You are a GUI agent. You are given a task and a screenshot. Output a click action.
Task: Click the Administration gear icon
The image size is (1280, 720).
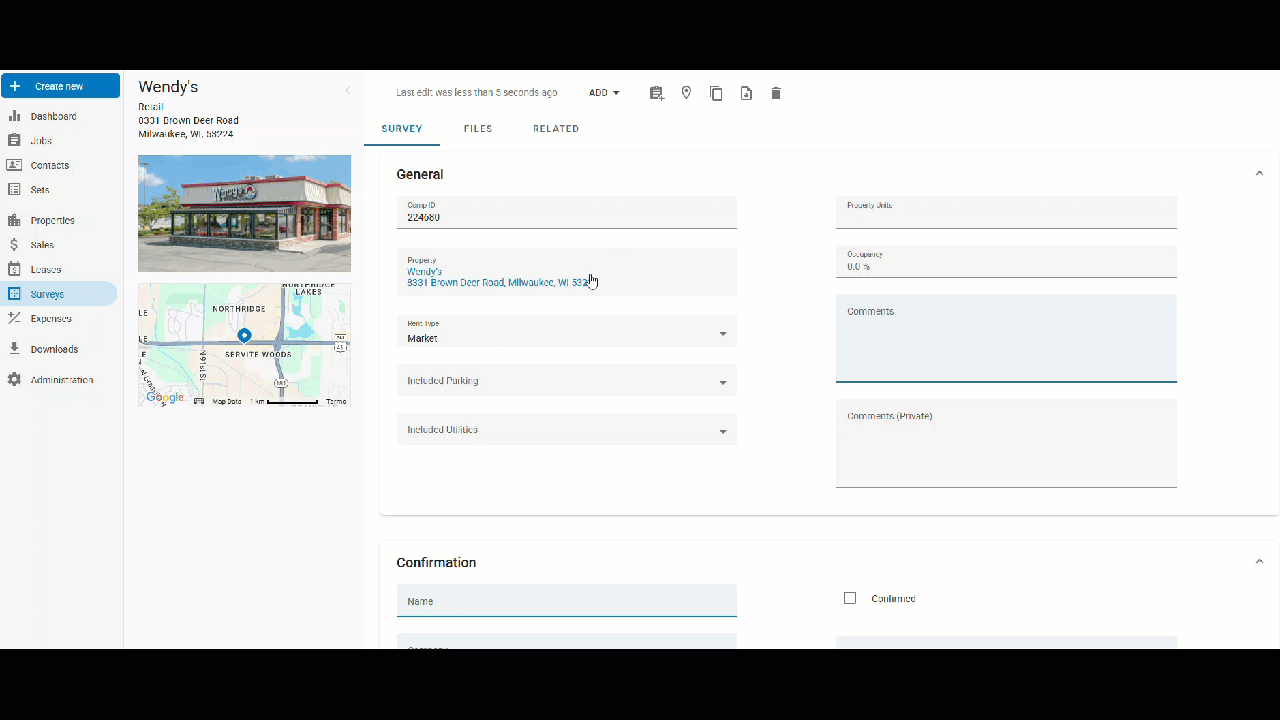coord(14,380)
